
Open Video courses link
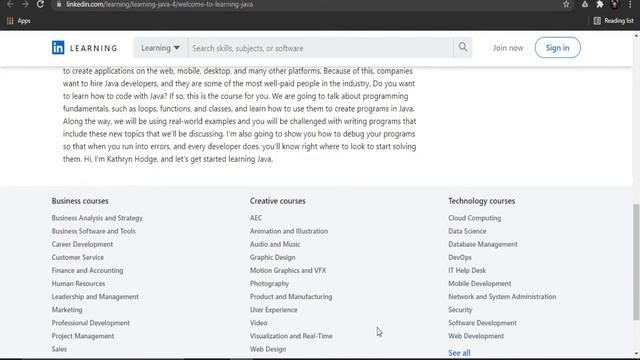(x=258, y=323)
